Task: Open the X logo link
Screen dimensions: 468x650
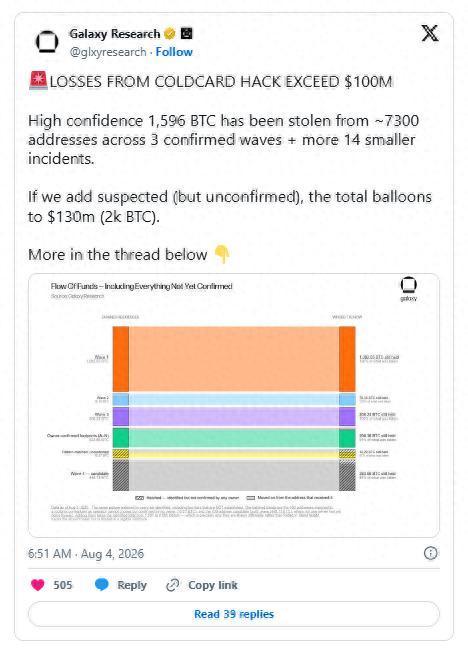Action: [x=430, y=33]
